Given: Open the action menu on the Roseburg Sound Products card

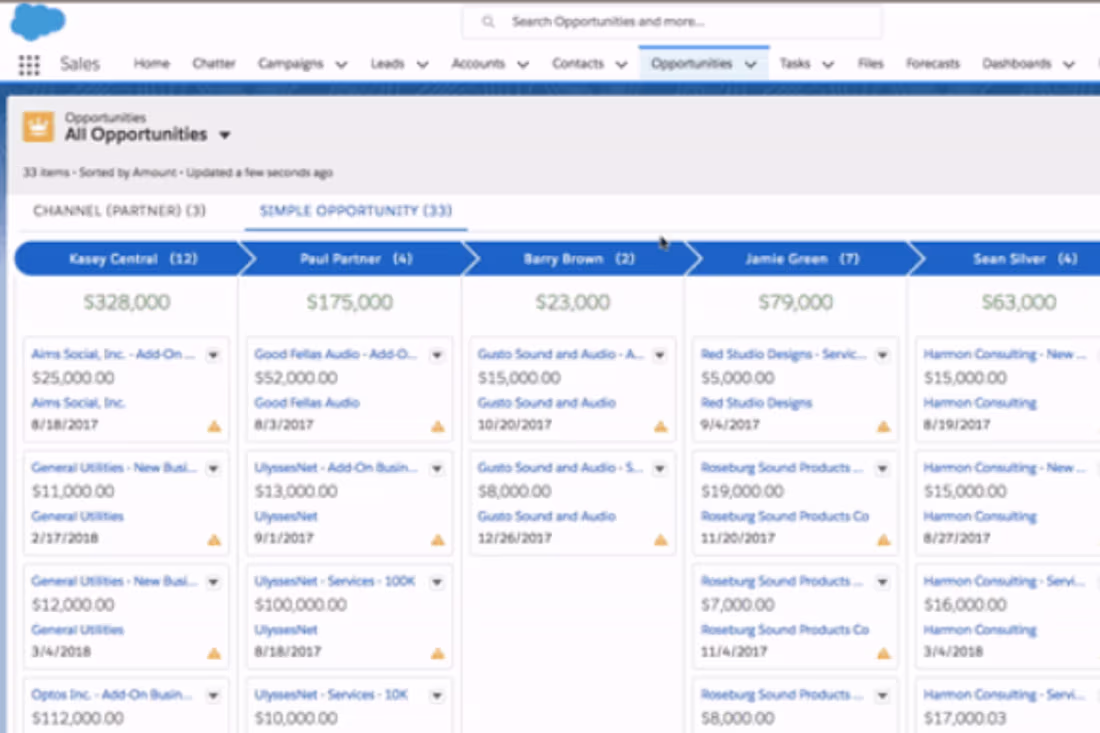Looking at the screenshot, I should coord(882,468).
